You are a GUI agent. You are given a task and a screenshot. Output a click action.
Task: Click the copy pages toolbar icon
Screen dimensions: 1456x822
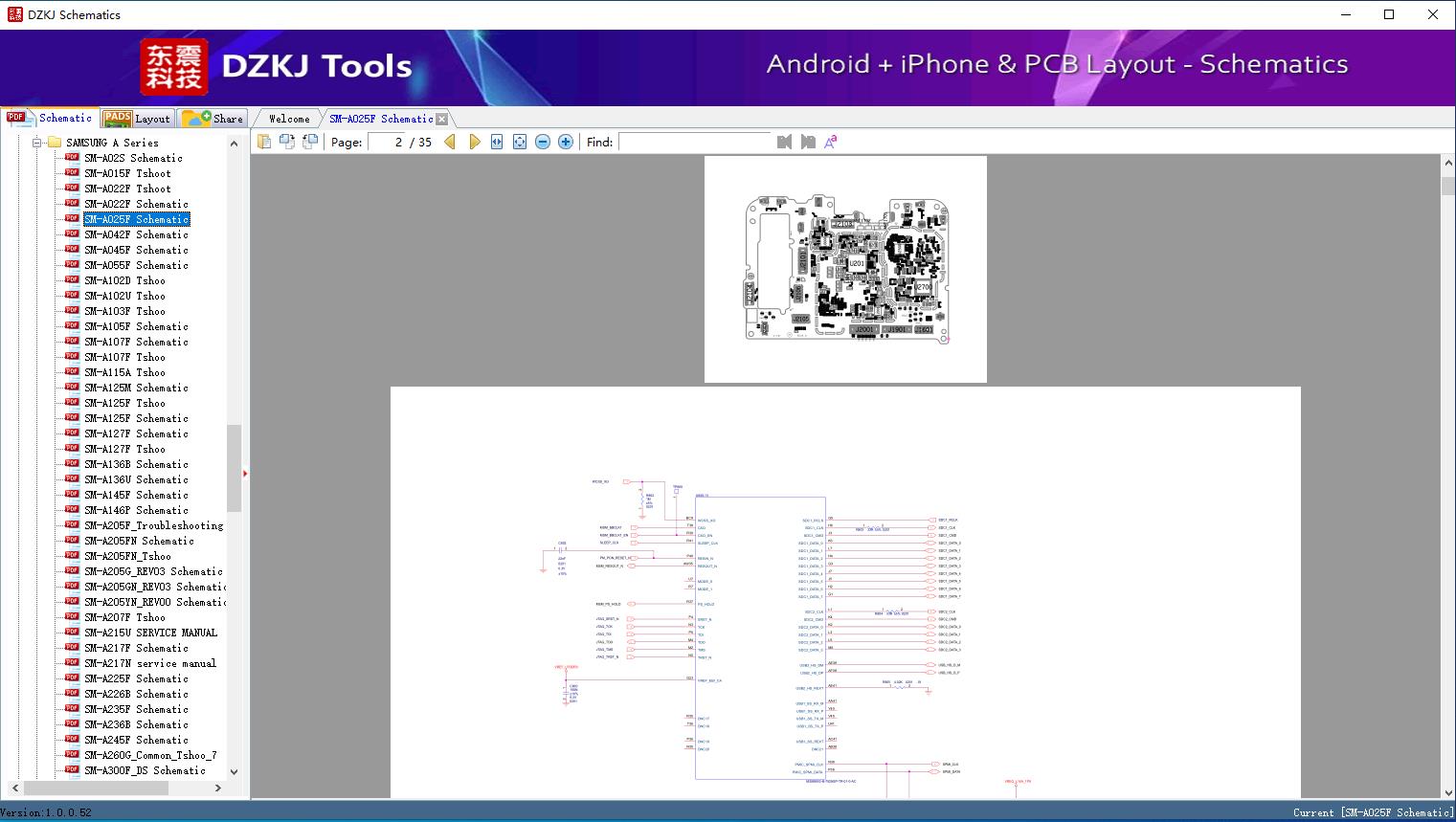(264, 142)
